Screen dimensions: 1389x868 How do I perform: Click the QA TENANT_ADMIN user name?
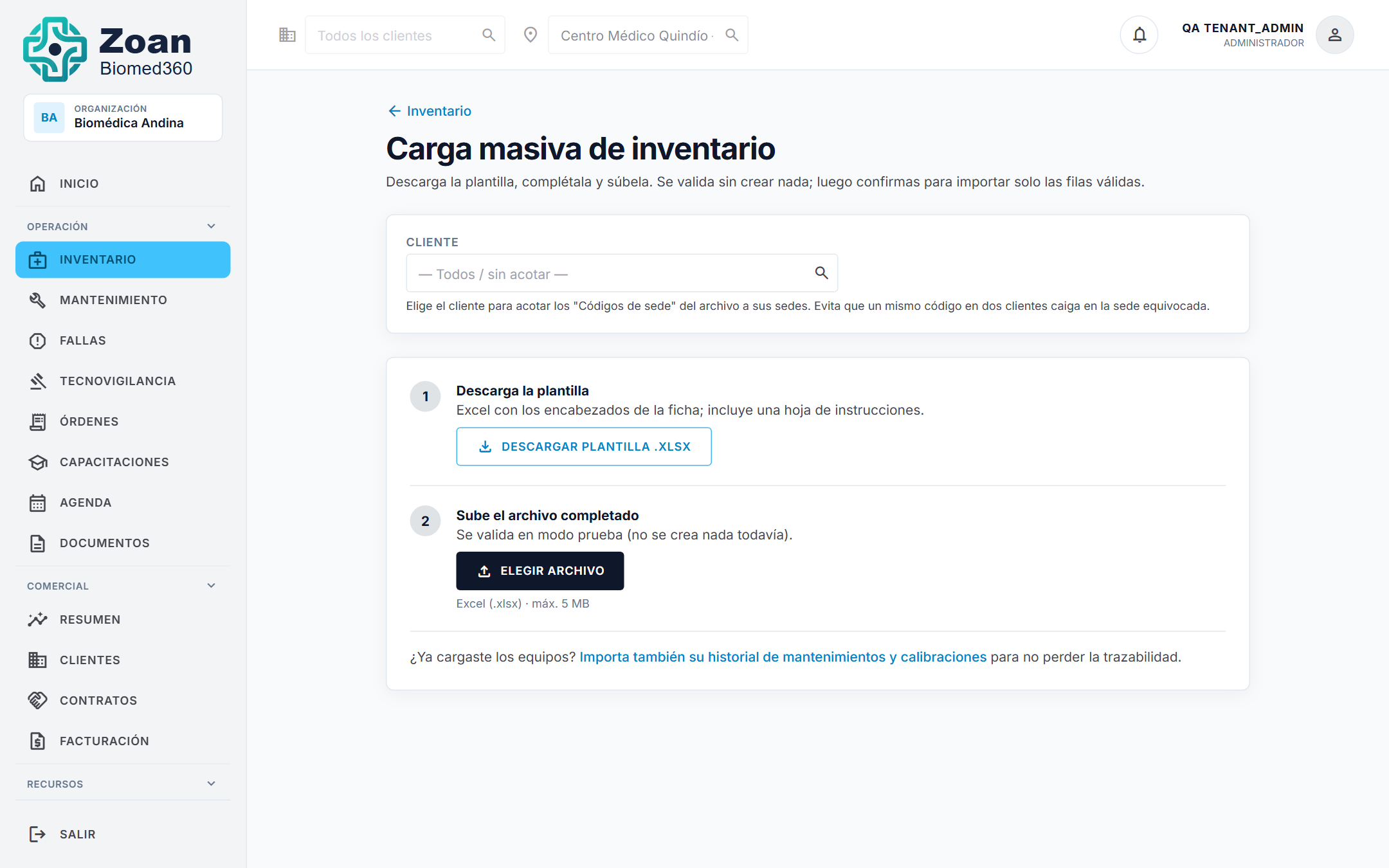click(1242, 28)
